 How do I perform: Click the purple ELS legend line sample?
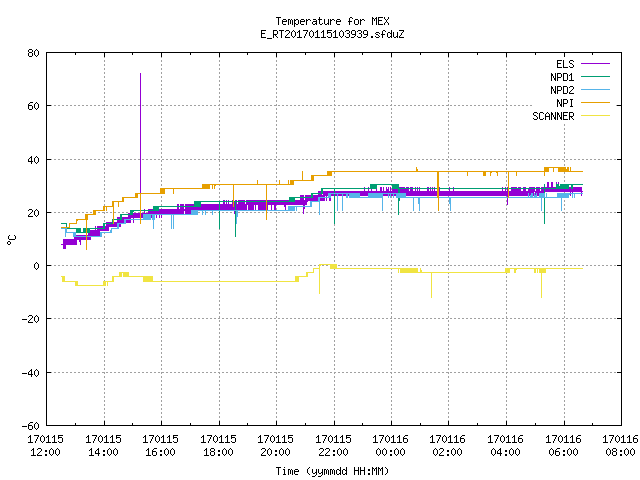(595, 64)
